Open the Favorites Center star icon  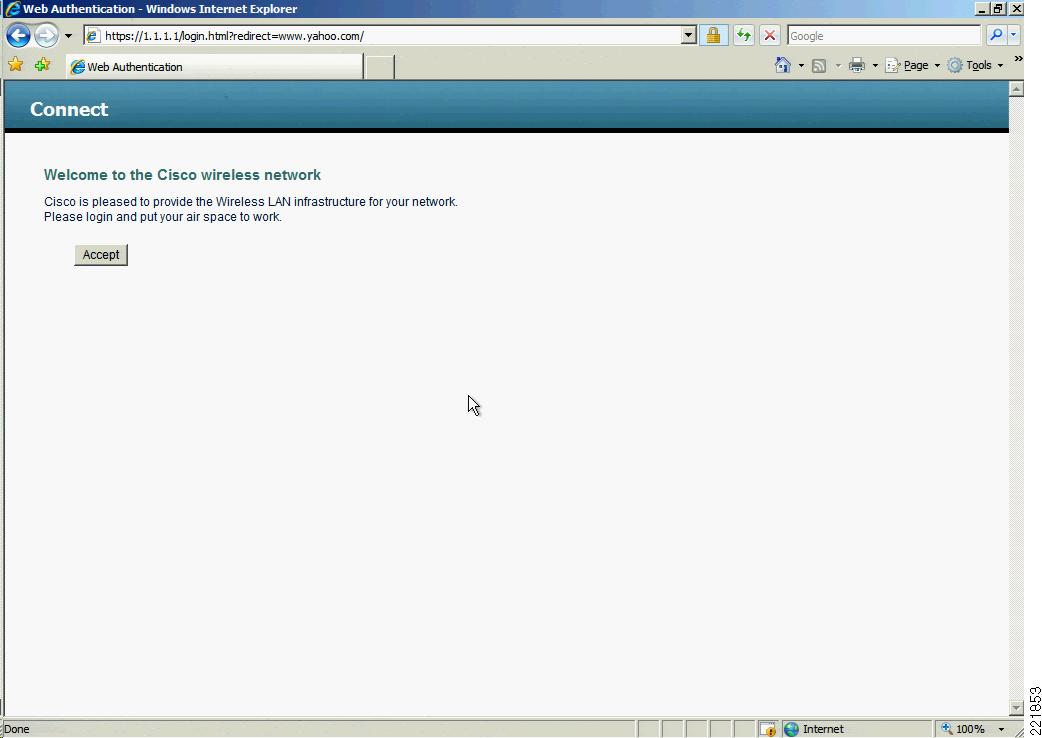pyautogui.click(x=16, y=64)
